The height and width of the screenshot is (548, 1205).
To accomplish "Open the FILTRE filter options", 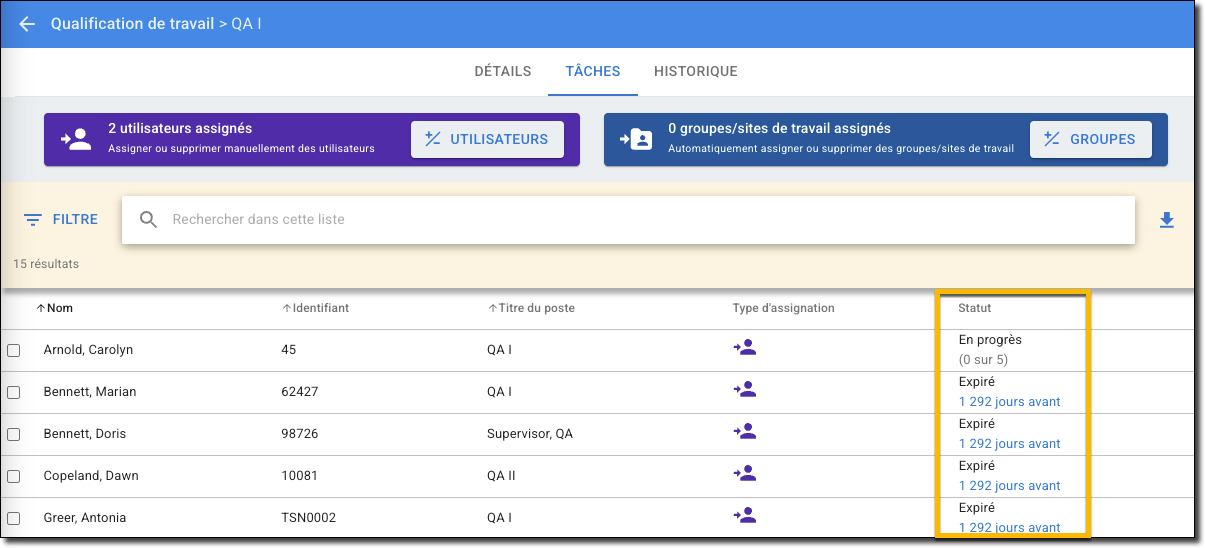I will pyautogui.click(x=61, y=220).
